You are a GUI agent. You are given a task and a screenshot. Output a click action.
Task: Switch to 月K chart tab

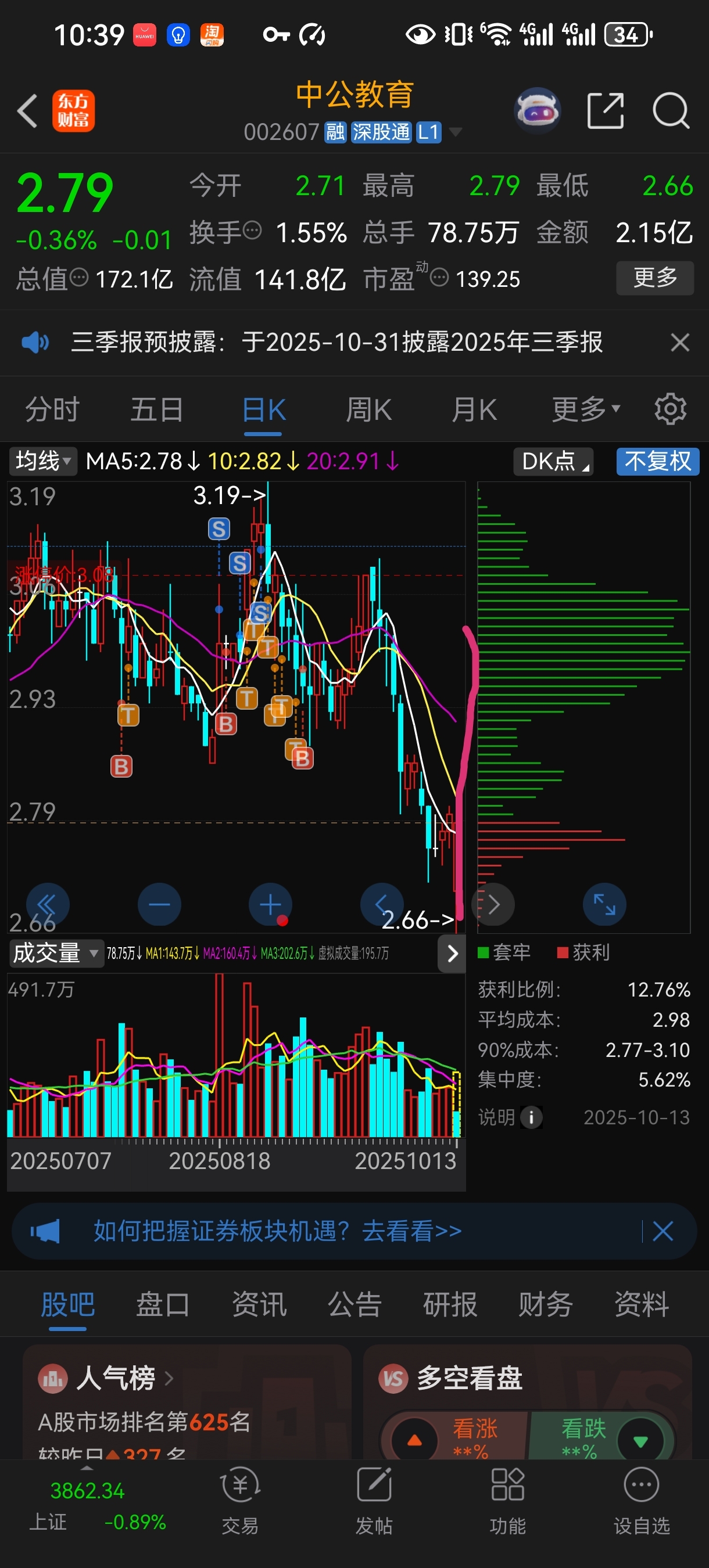(x=474, y=409)
